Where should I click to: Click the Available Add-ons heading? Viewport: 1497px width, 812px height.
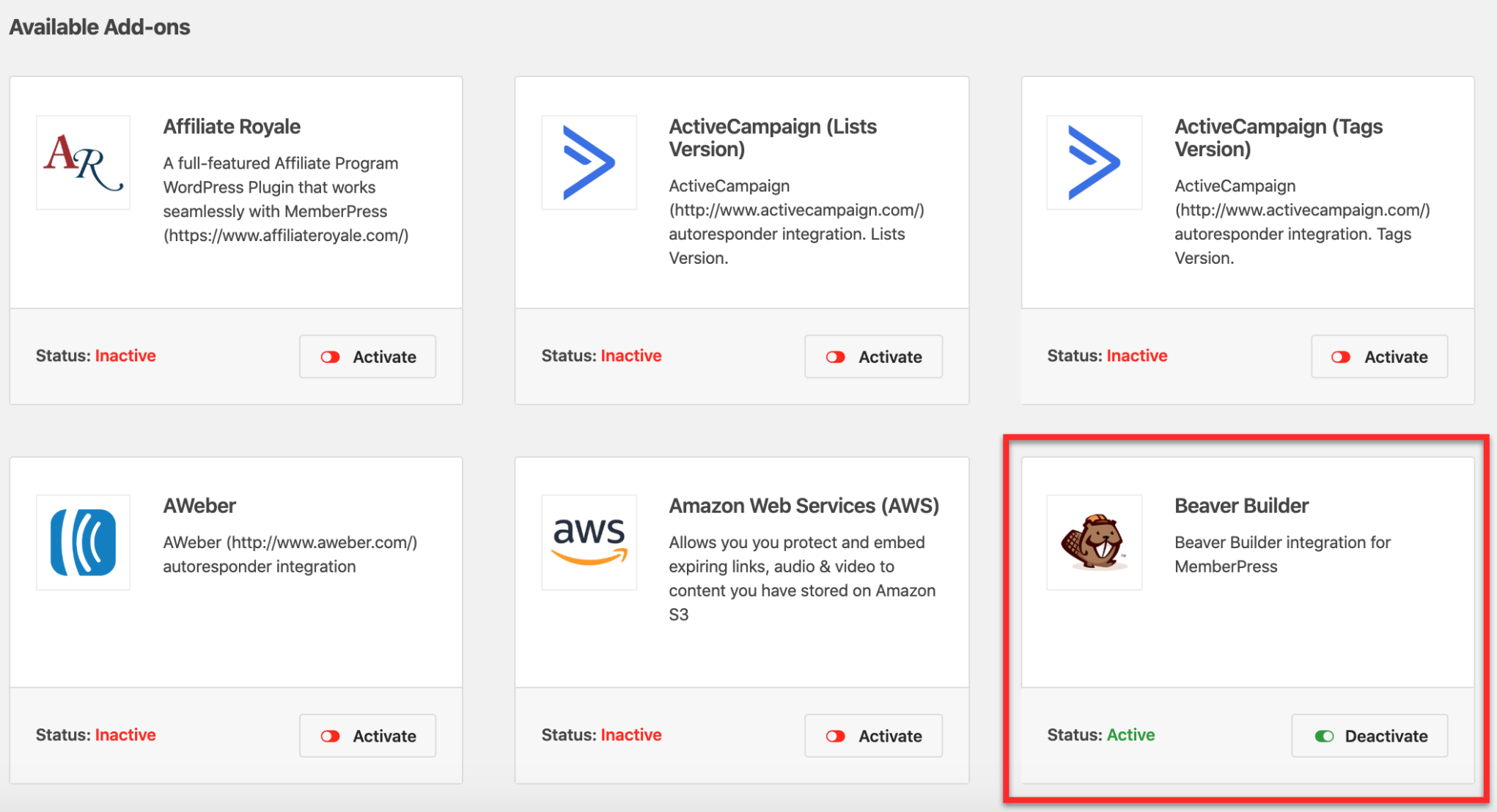(100, 27)
